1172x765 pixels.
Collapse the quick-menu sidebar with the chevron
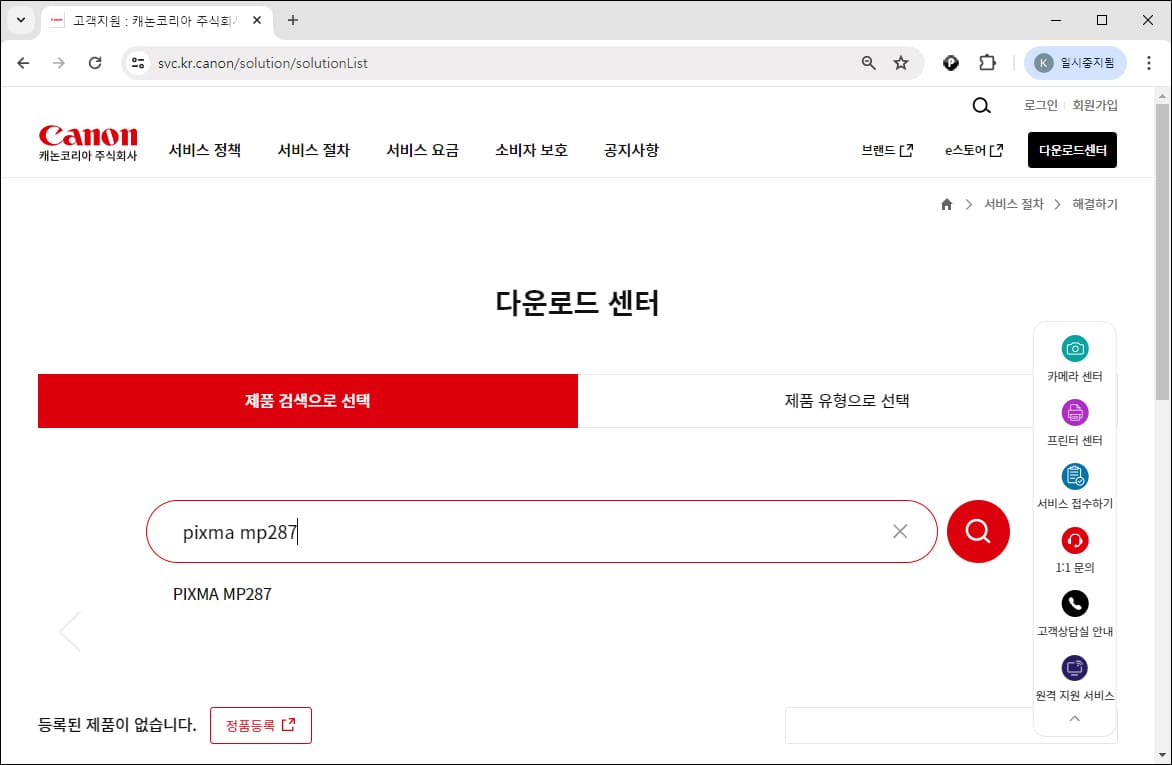(1075, 718)
